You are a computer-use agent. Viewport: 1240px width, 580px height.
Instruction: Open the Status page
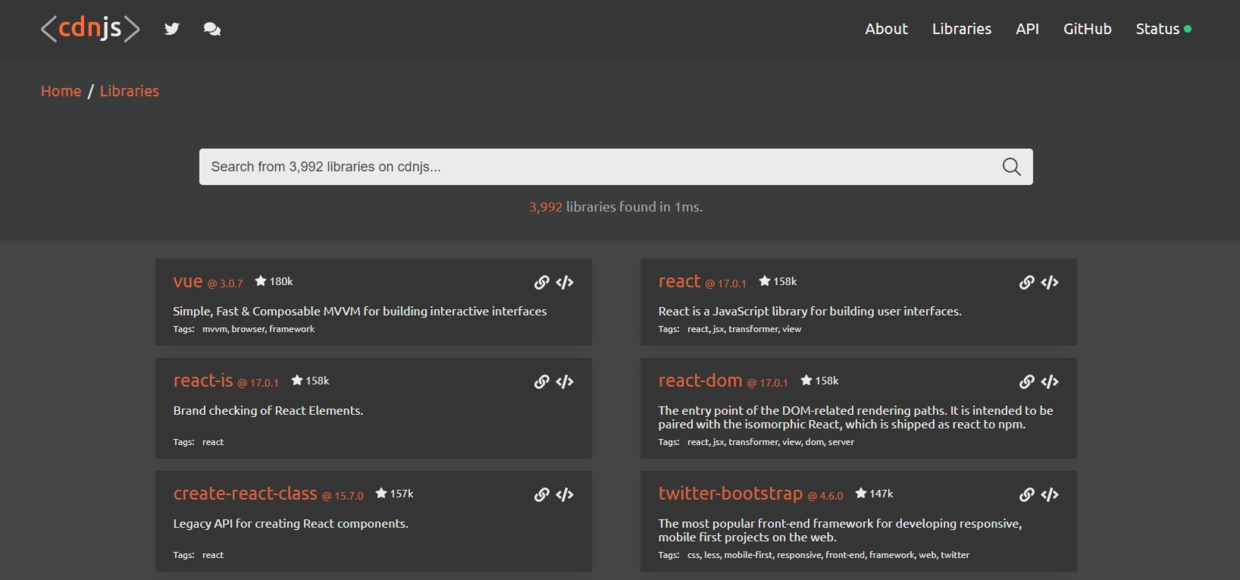point(1157,29)
